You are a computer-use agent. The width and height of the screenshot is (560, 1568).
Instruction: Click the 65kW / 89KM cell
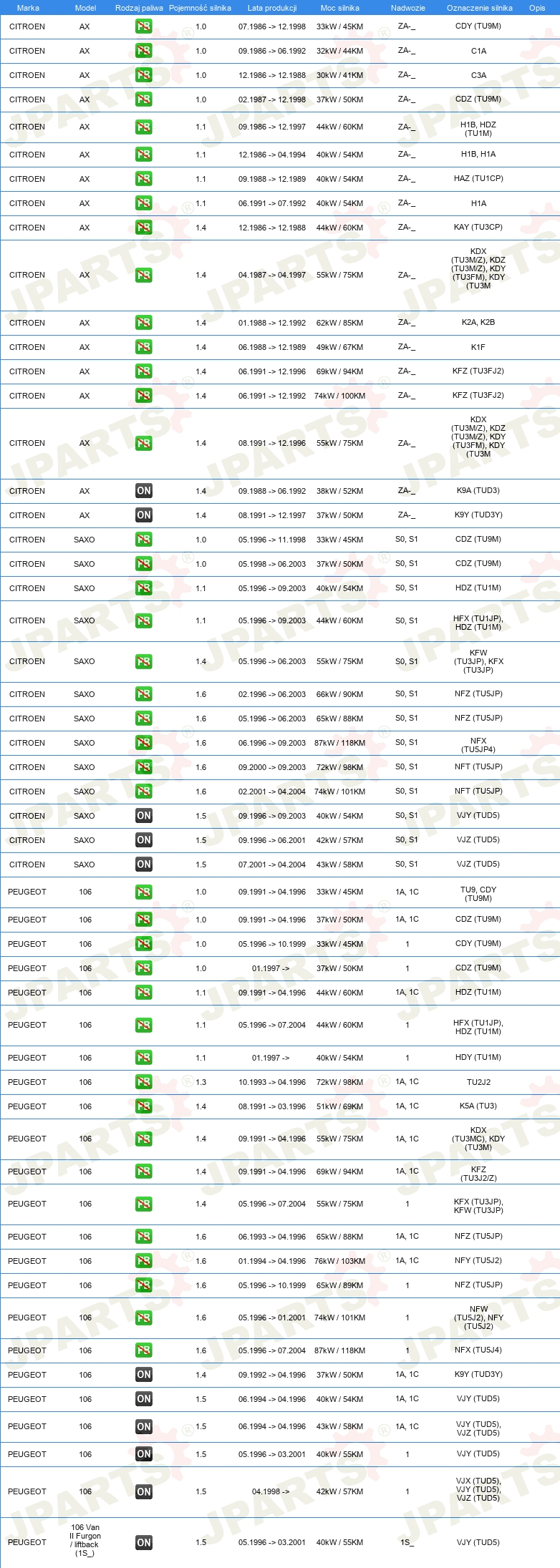tap(339, 1285)
